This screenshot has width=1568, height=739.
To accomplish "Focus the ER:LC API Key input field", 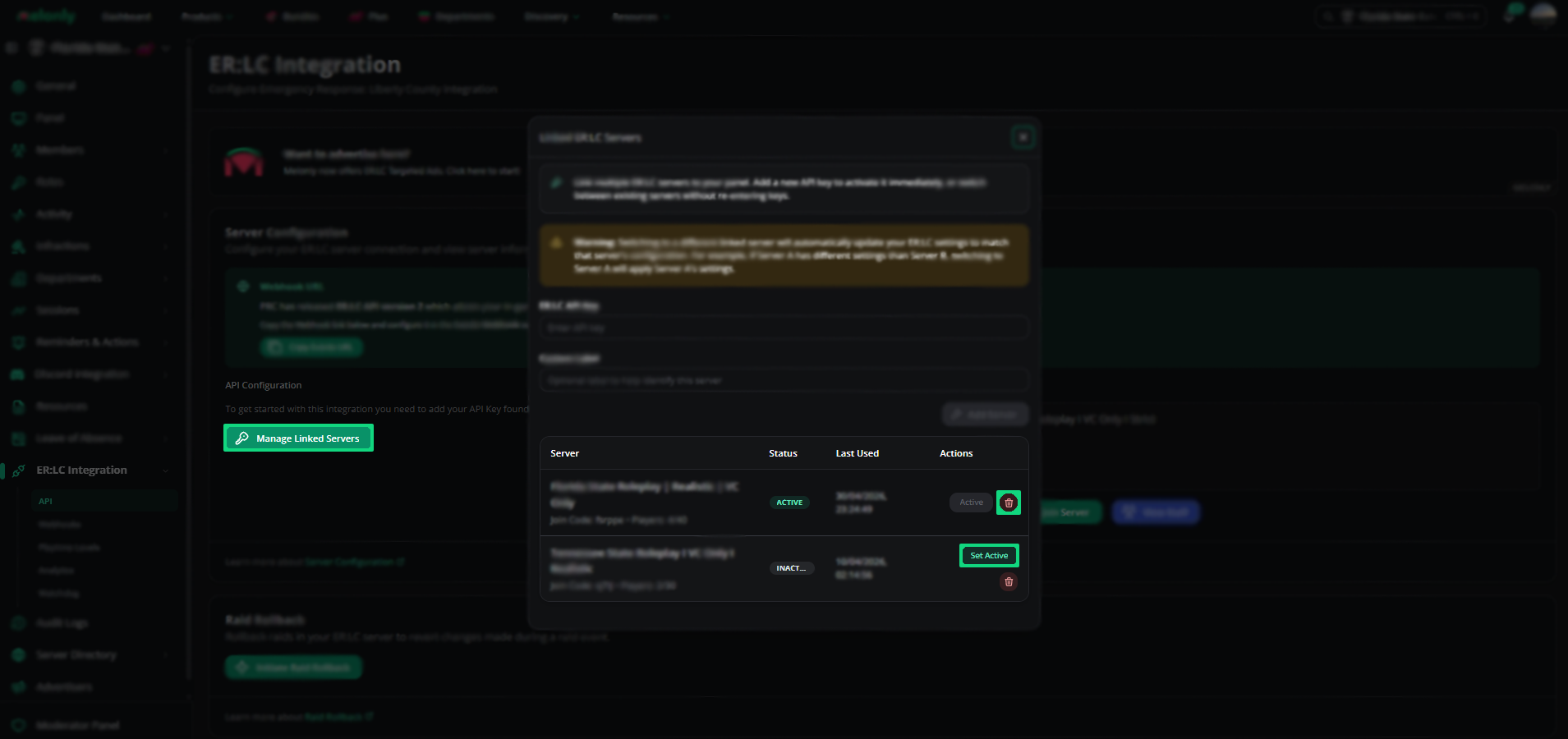I will point(784,328).
